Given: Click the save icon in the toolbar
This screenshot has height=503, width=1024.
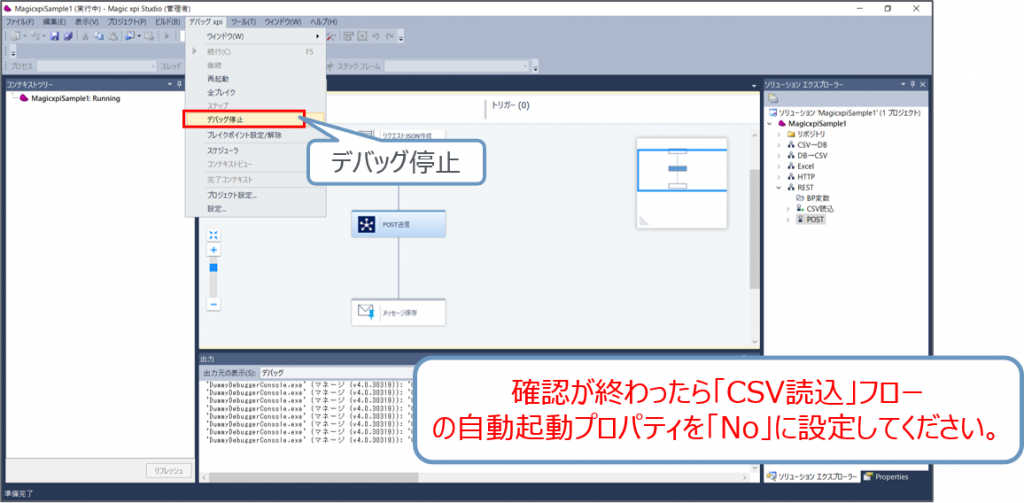Looking at the screenshot, I should coord(55,36).
